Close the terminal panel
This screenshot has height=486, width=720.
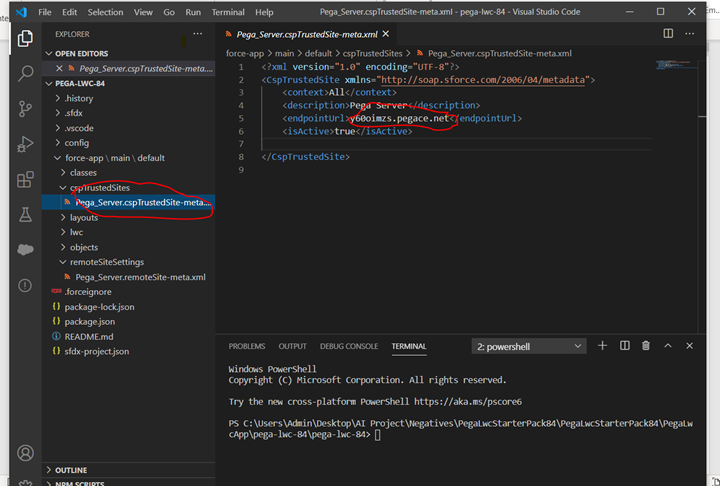689,346
